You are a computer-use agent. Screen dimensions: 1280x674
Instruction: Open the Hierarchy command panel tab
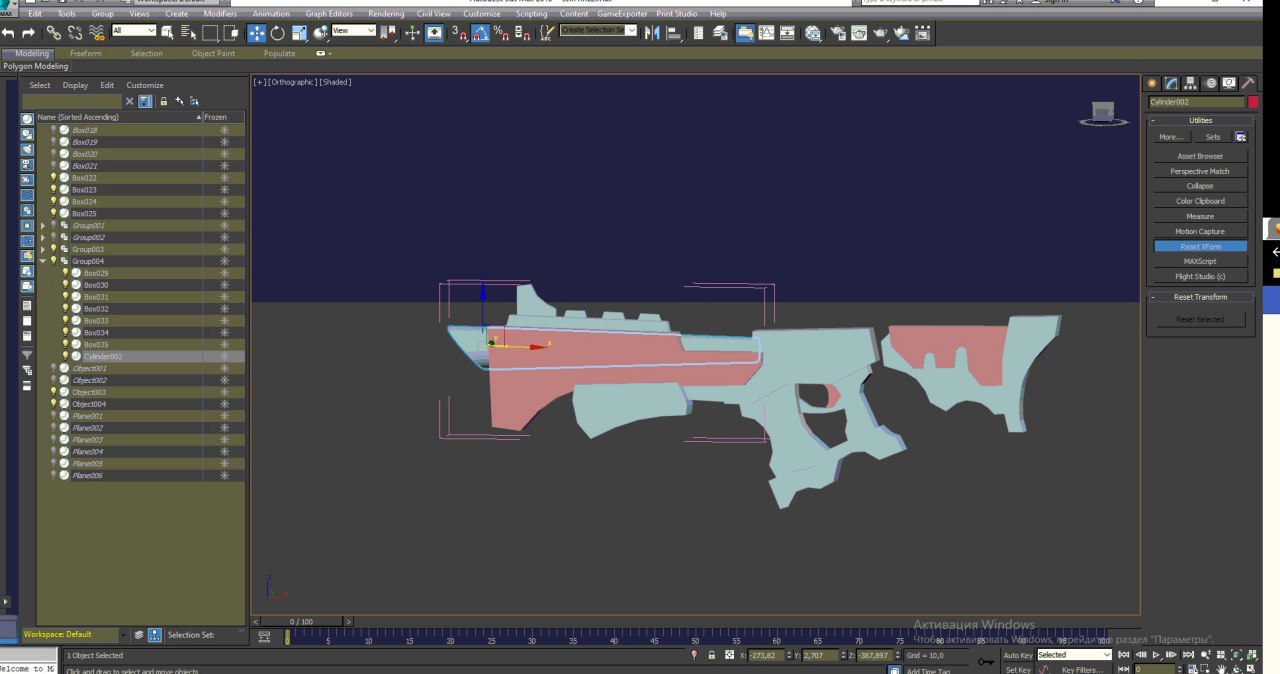1191,83
